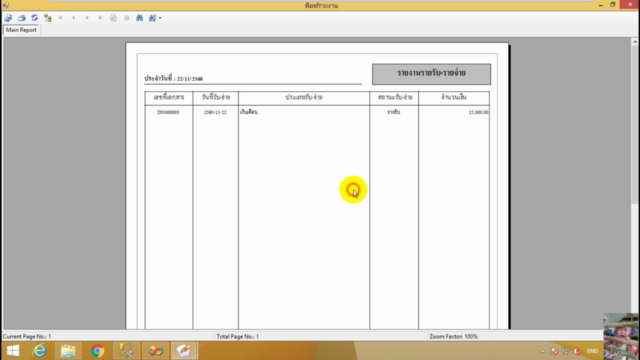Image resolution: width=640 pixels, height=360 pixels.
Task: Click the volume speaker tray icon
Action: (x=577, y=351)
